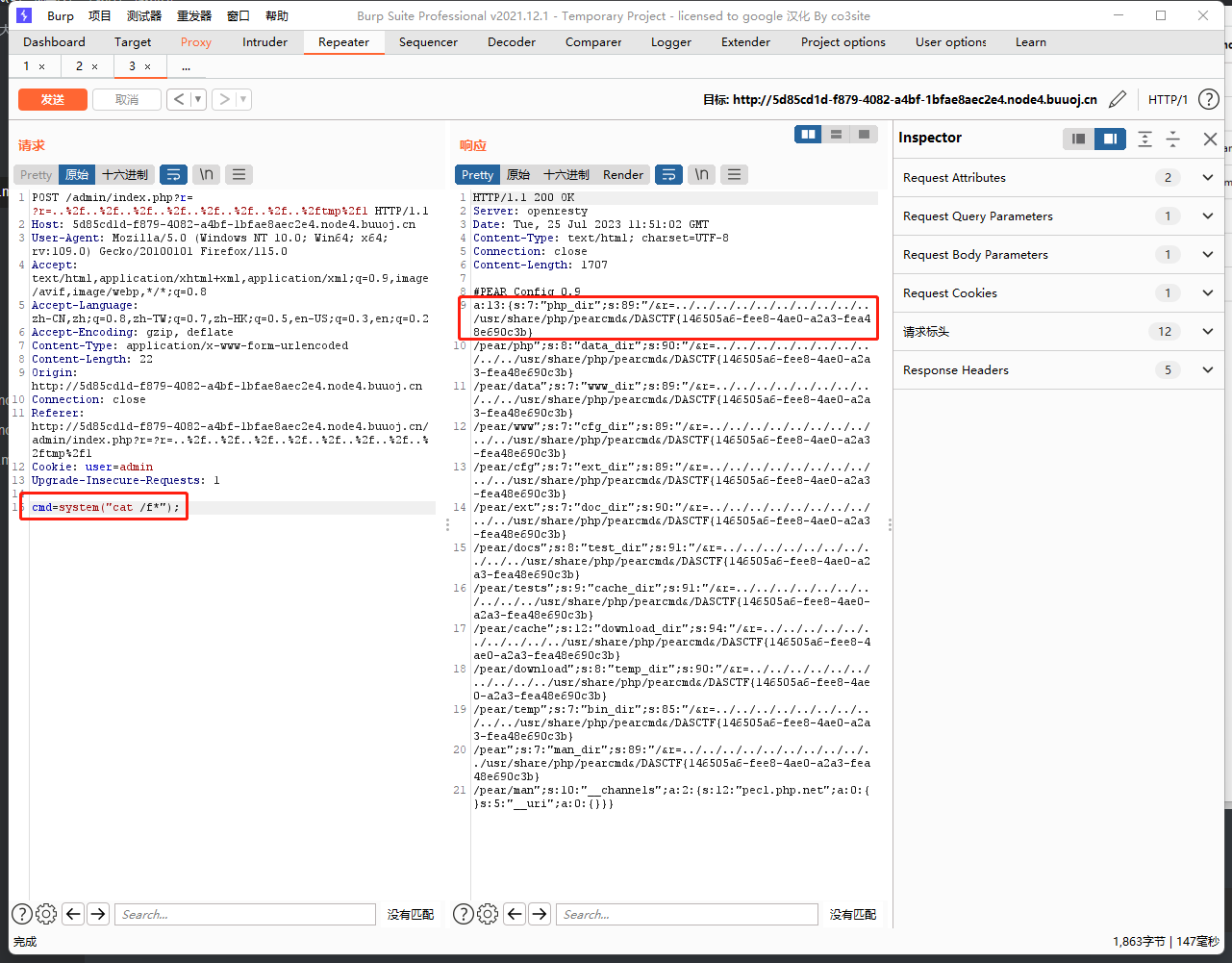Open history-forward dropdown arrow

click(243, 99)
